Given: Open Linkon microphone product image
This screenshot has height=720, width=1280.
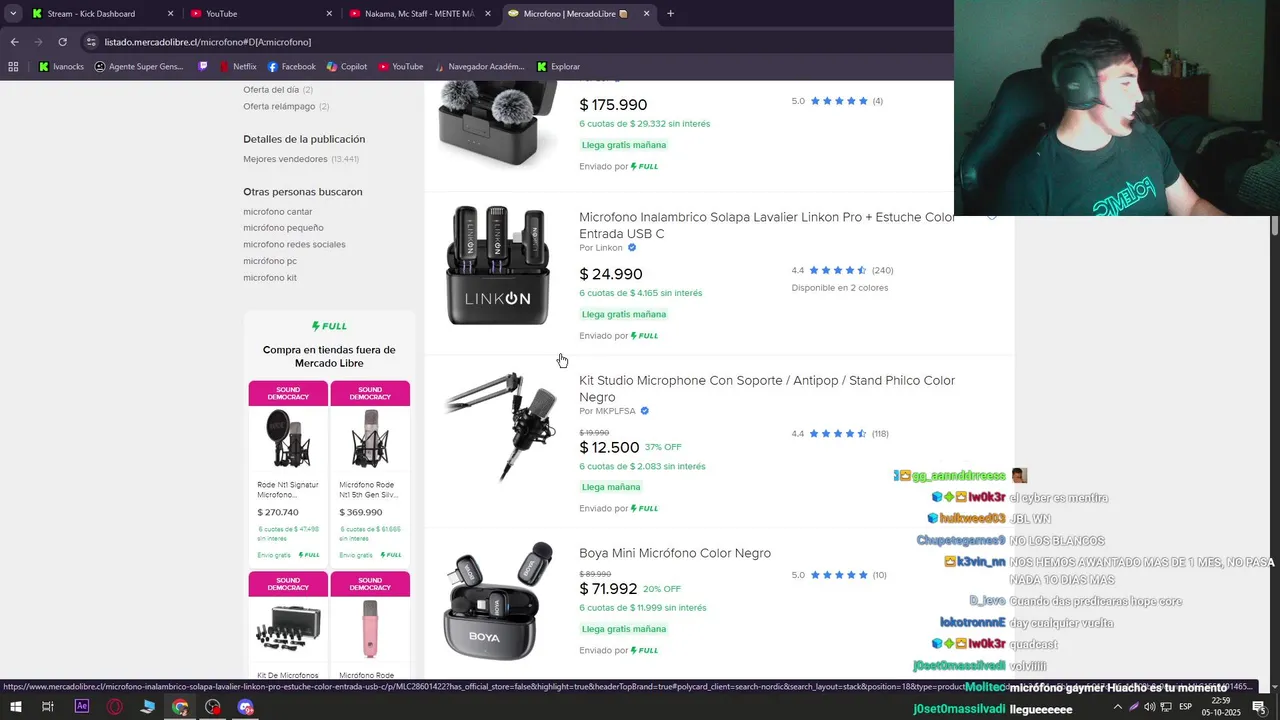Looking at the screenshot, I should coord(497,265).
